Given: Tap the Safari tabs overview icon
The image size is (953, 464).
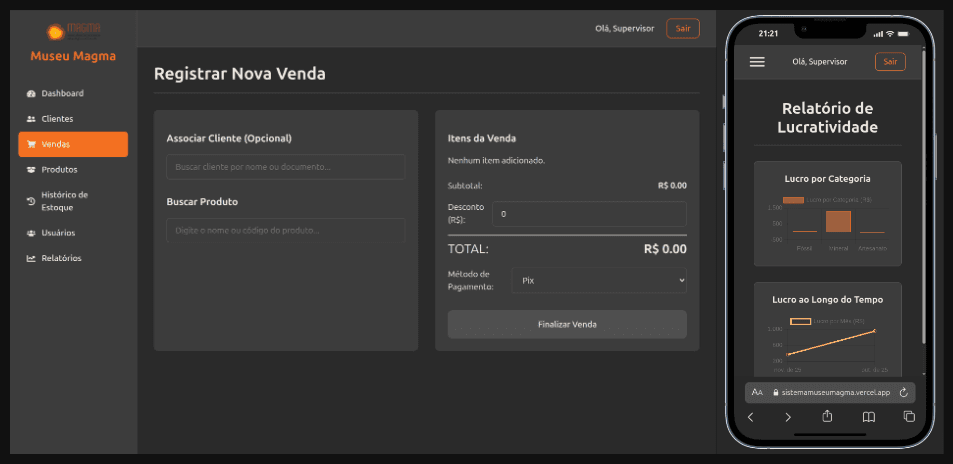Looking at the screenshot, I should pyautogui.click(x=909, y=416).
